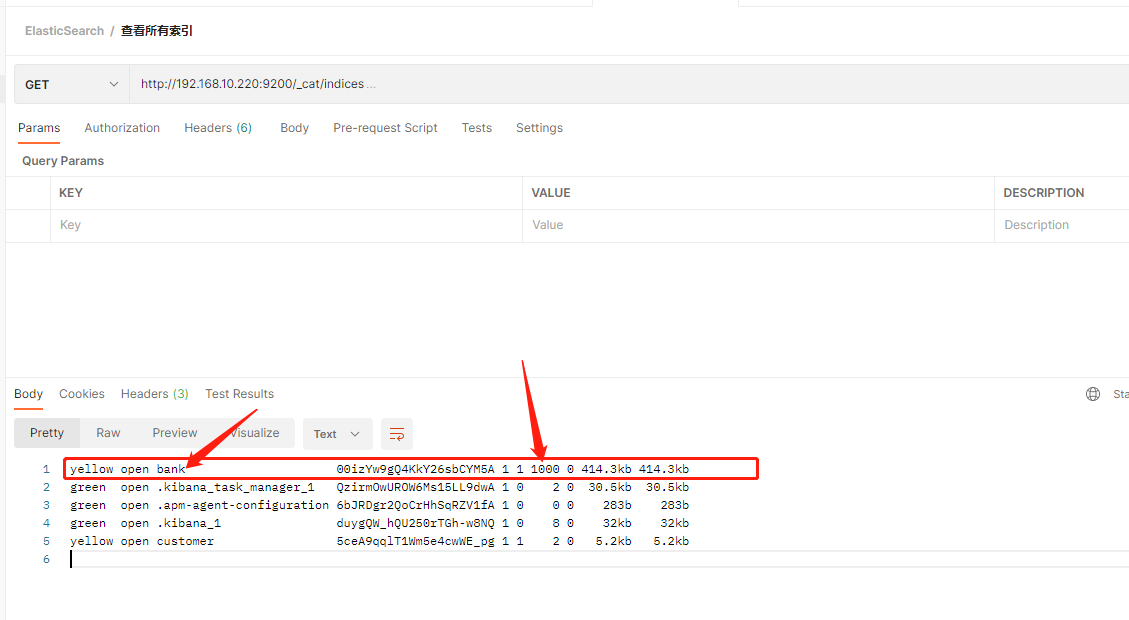This screenshot has height=620, width=1129.
Task: Click .apm-agent-configuration index name
Action: click(243, 506)
